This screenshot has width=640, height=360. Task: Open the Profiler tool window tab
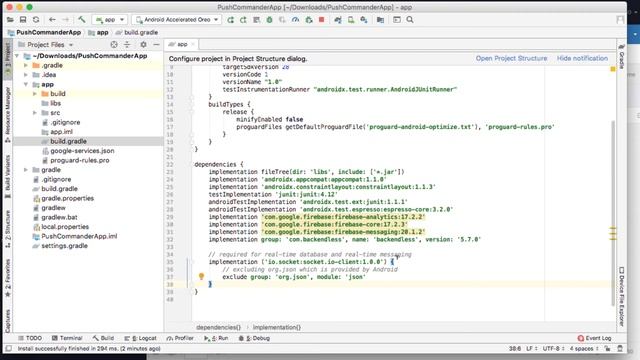180,338
